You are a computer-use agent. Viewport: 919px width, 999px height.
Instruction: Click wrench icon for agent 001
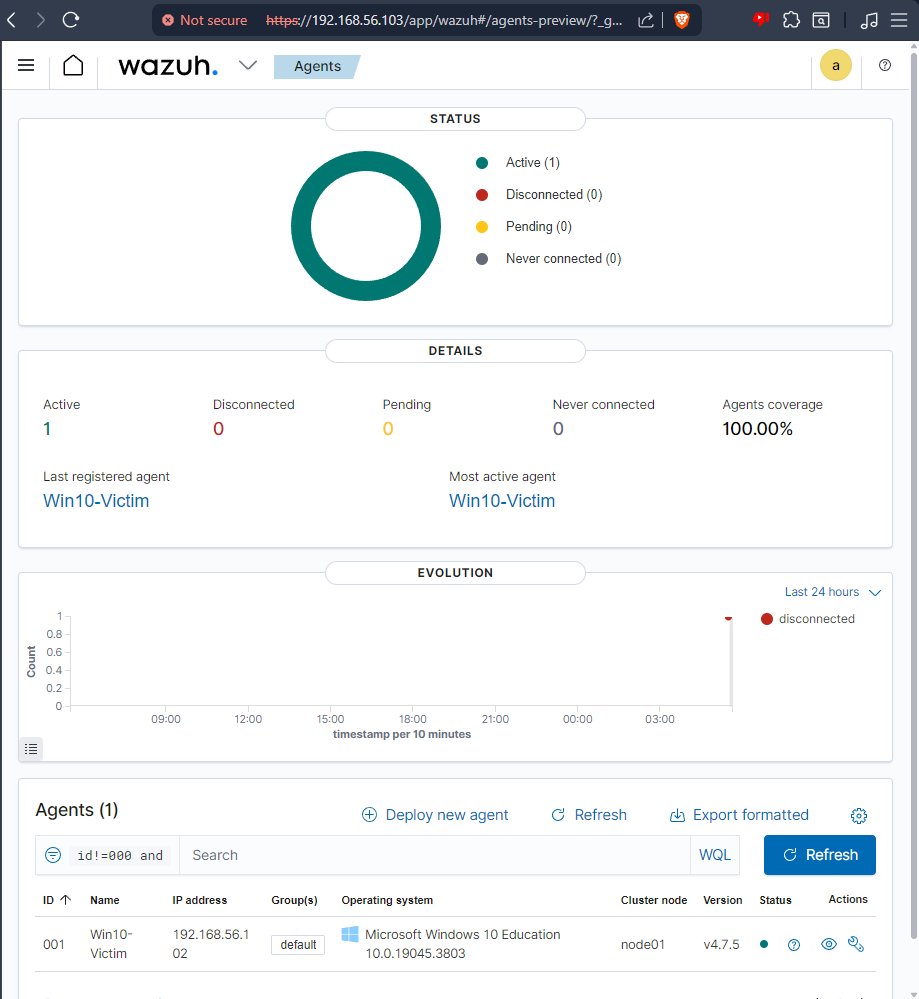tap(856, 944)
